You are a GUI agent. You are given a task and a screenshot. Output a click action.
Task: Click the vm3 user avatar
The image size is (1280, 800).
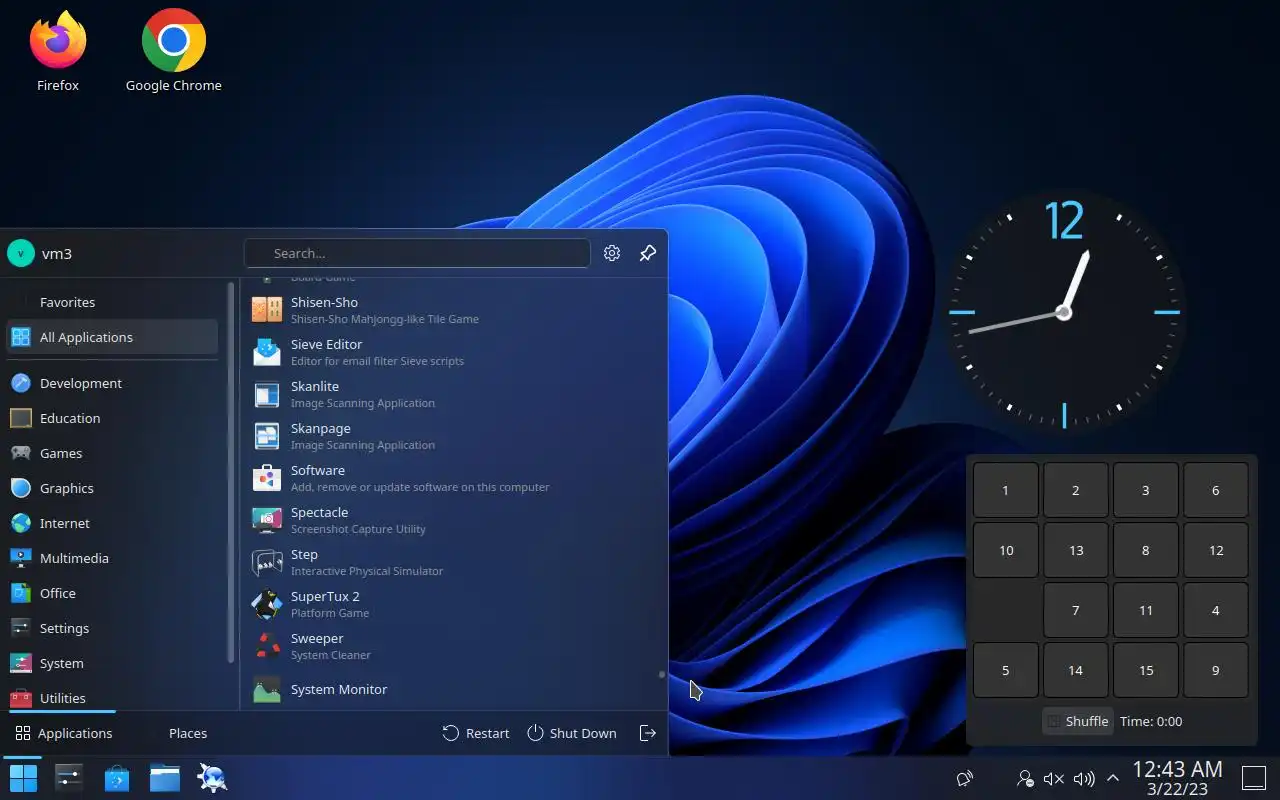point(21,253)
